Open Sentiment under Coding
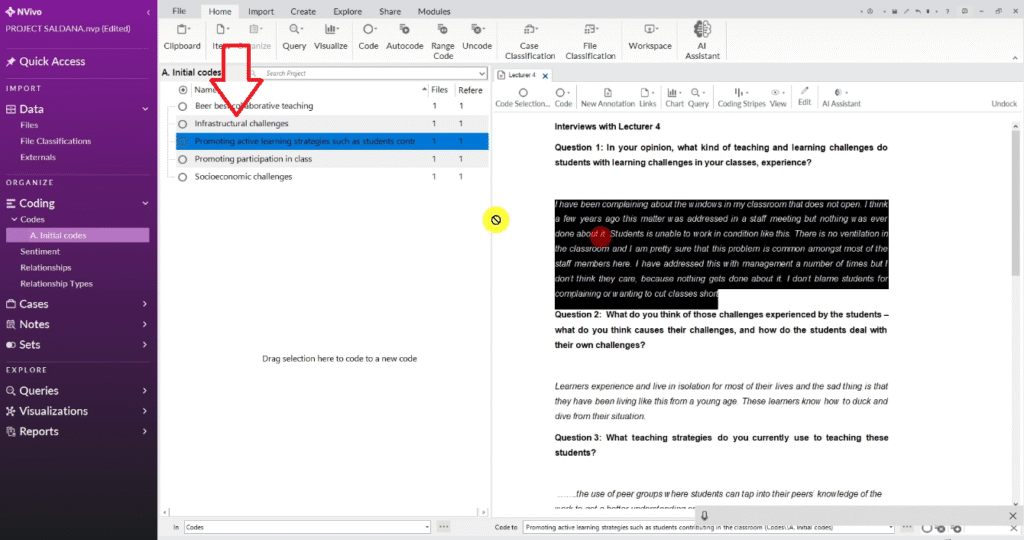 [40, 252]
